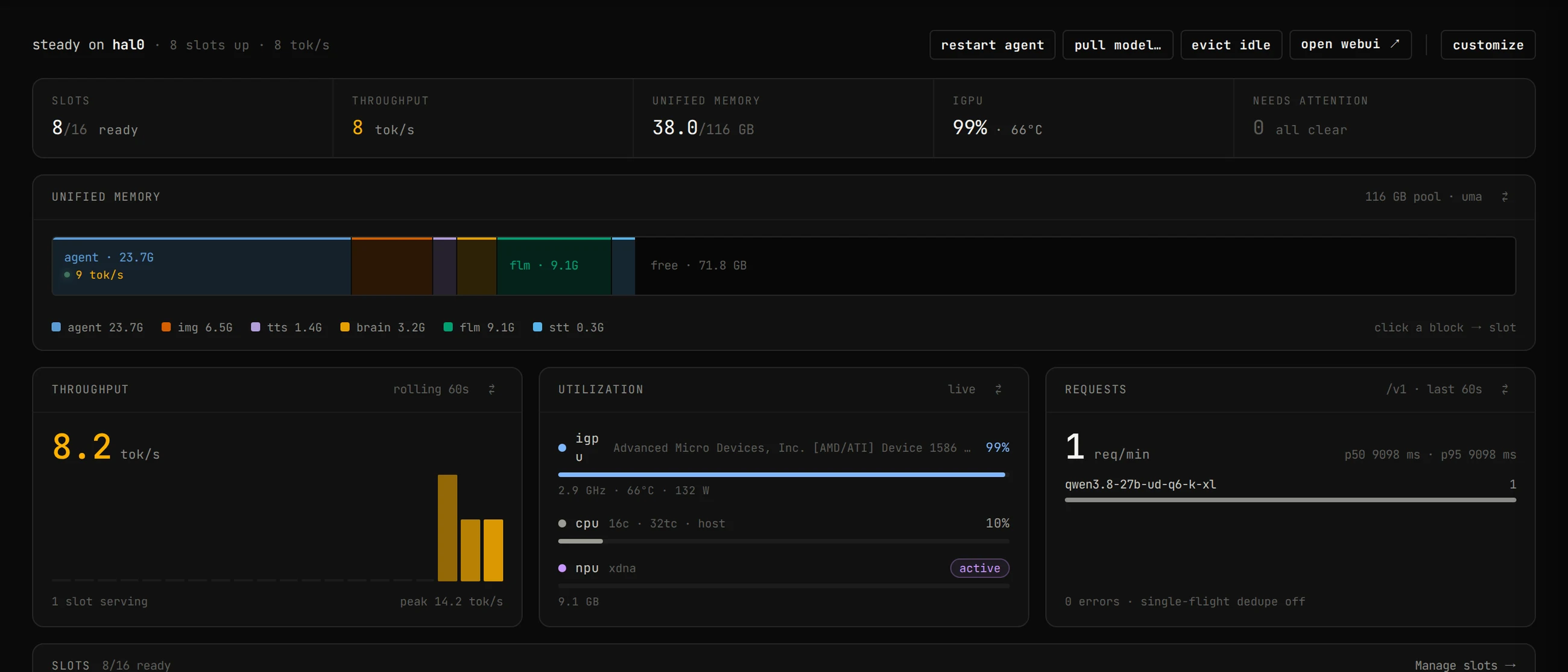The height and width of the screenshot is (672, 1568).
Task: Click the swap icon next to live in Utilization
Action: [x=998, y=389]
